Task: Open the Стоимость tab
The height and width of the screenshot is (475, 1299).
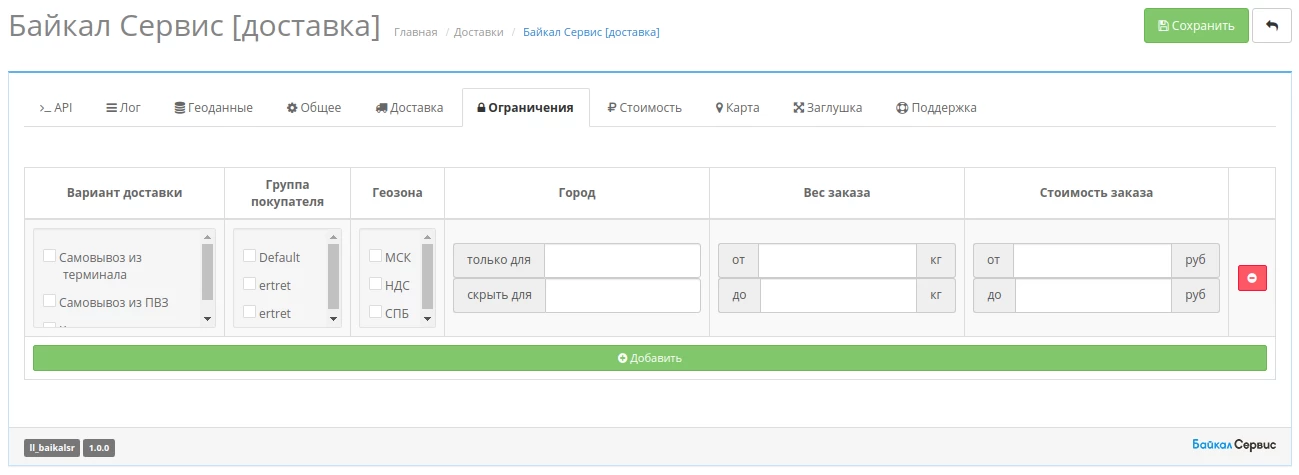Action: point(644,107)
